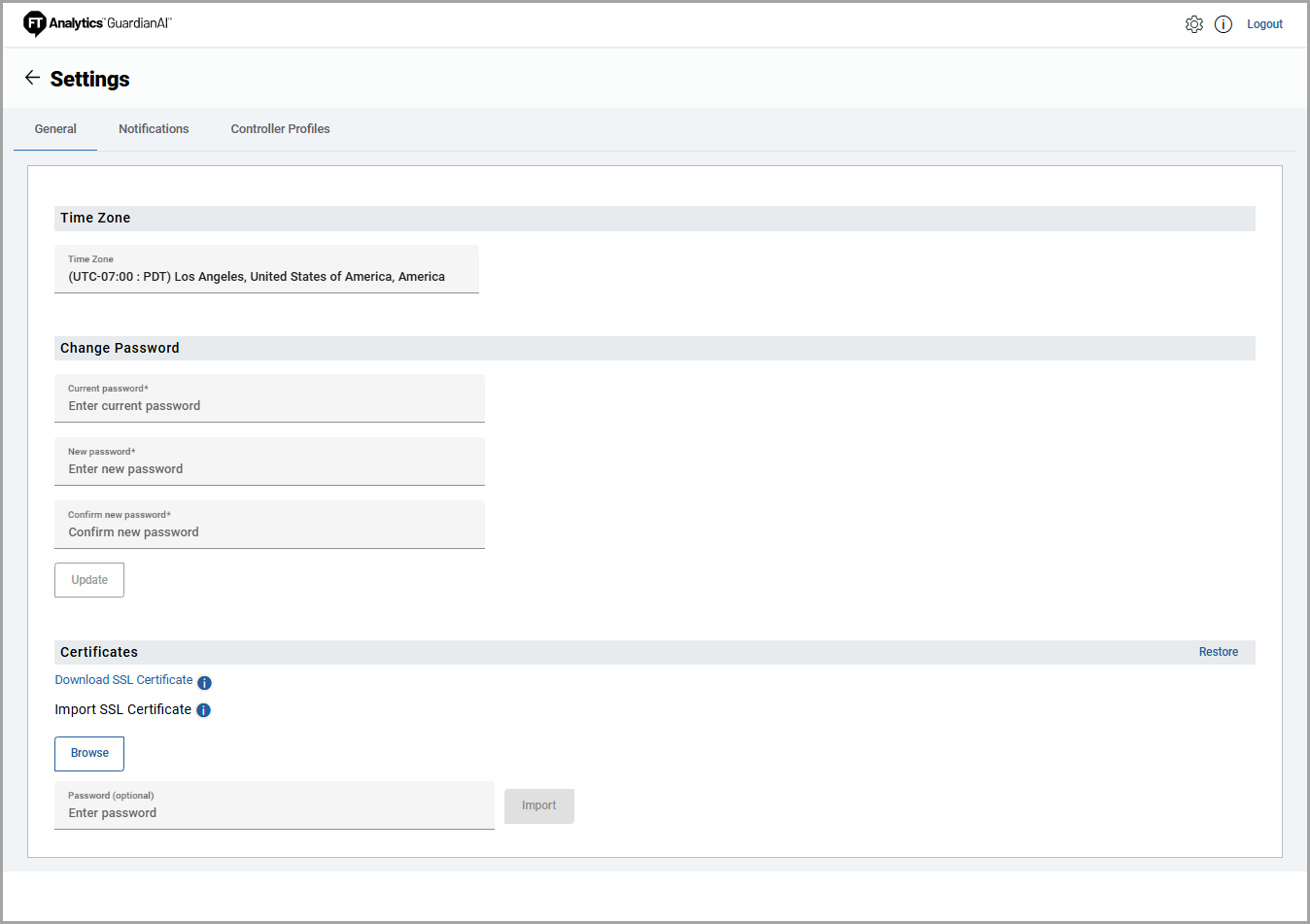Show info for Download SSL Certificate
The width and height of the screenshot is (1310, 924).
pyautogui.click(x=204, y=683)
